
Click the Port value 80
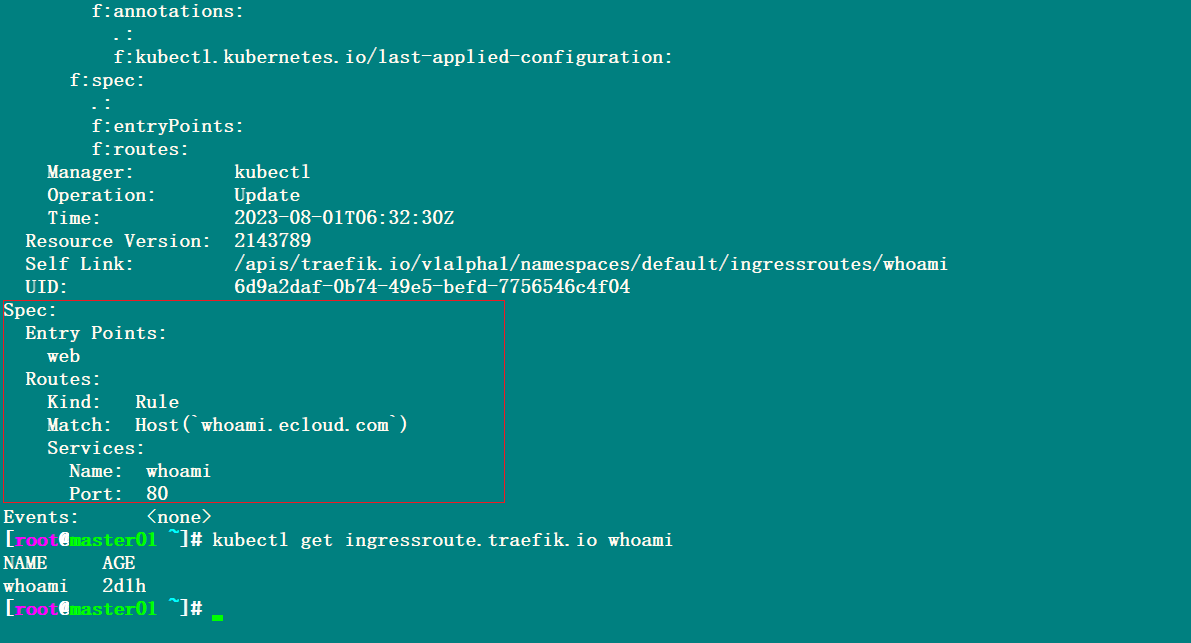click(x=157, y=494)
